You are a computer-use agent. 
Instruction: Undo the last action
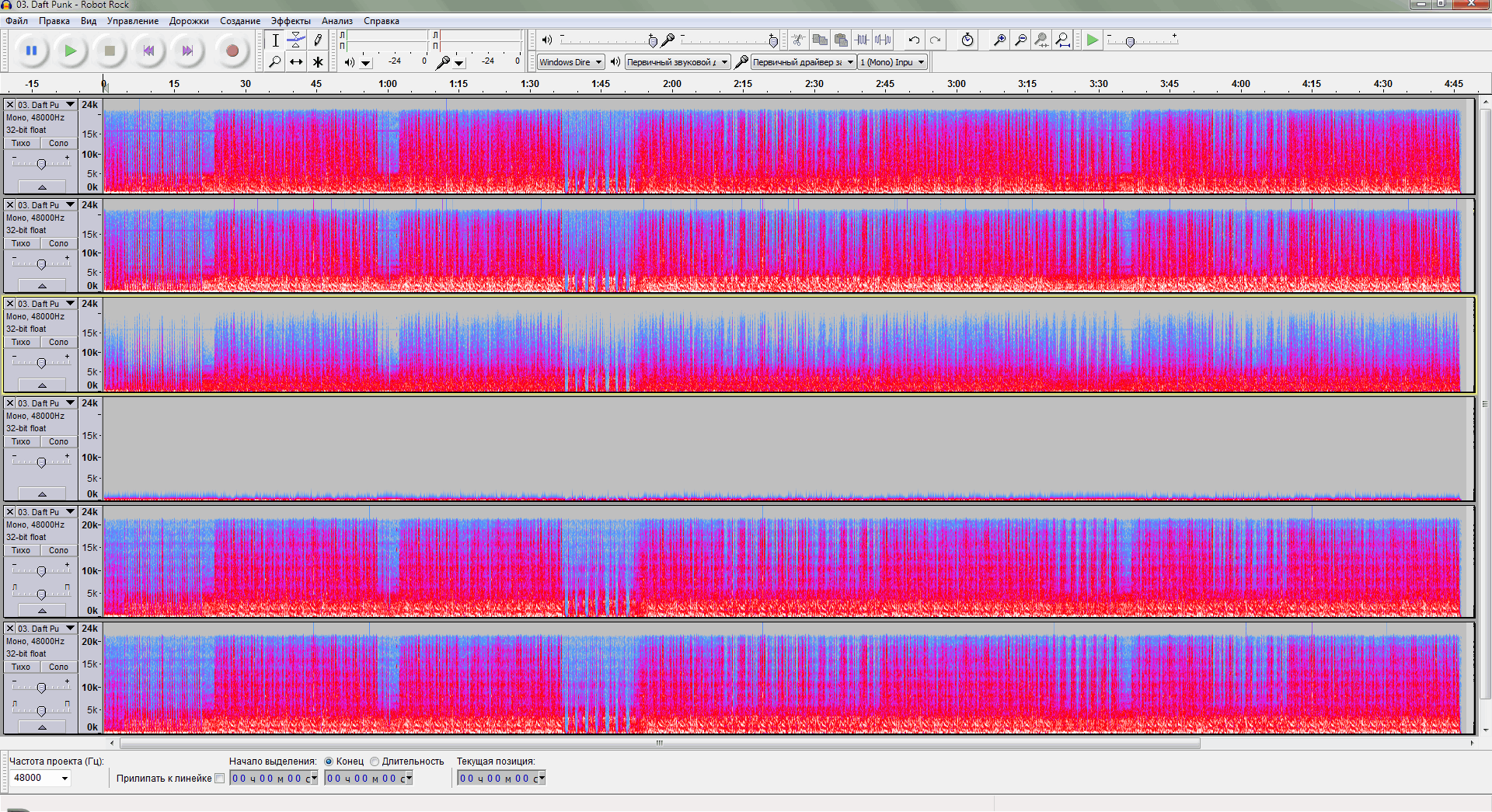pos(914,40)
